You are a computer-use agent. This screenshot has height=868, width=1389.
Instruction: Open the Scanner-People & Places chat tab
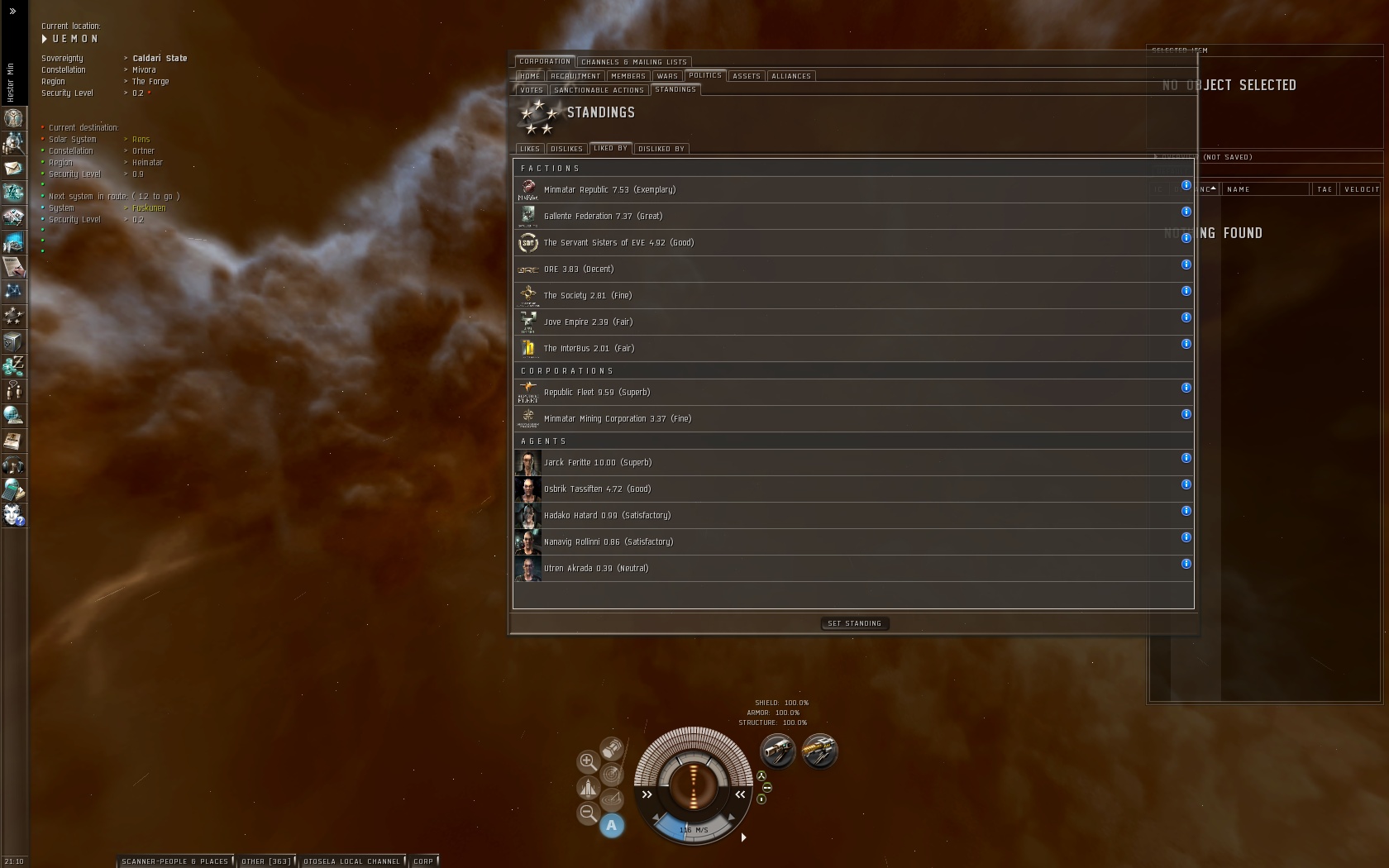coord(175,861)
